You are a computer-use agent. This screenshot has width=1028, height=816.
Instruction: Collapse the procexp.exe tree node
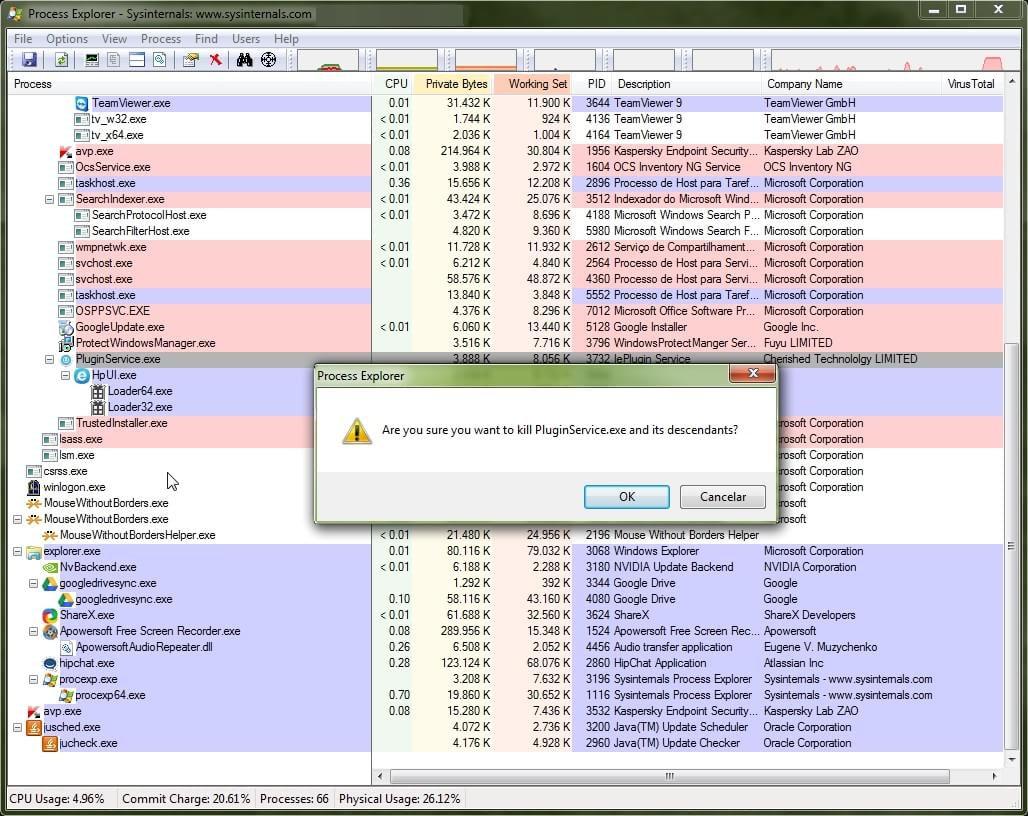tap(33, 680)
